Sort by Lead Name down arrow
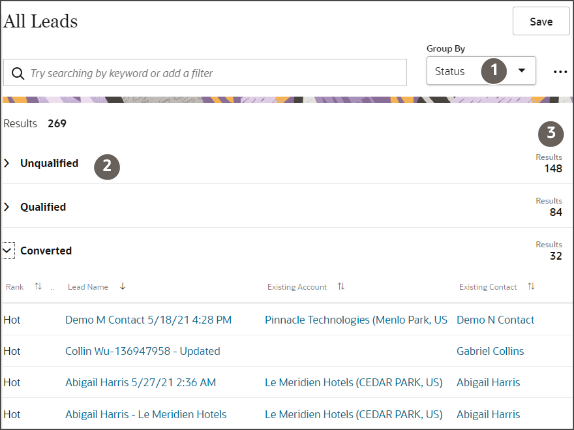574x430 pixels. 123,287
